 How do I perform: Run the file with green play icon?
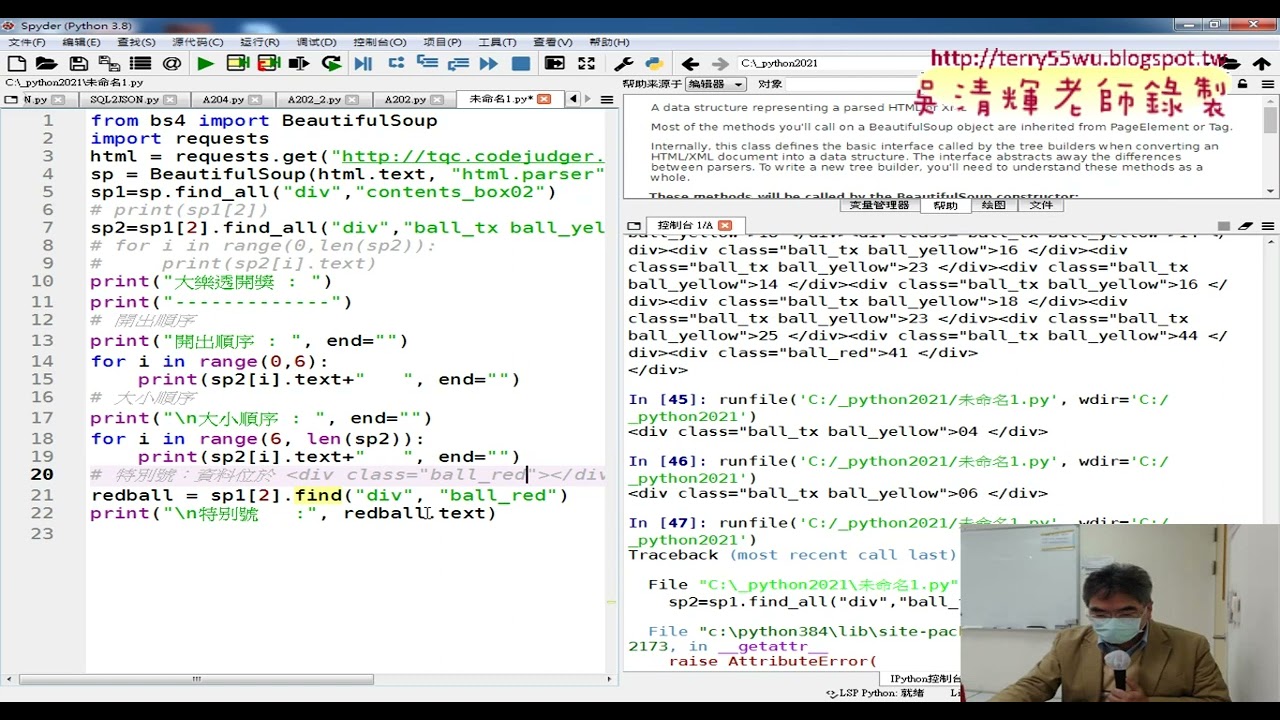click(205, 63)
